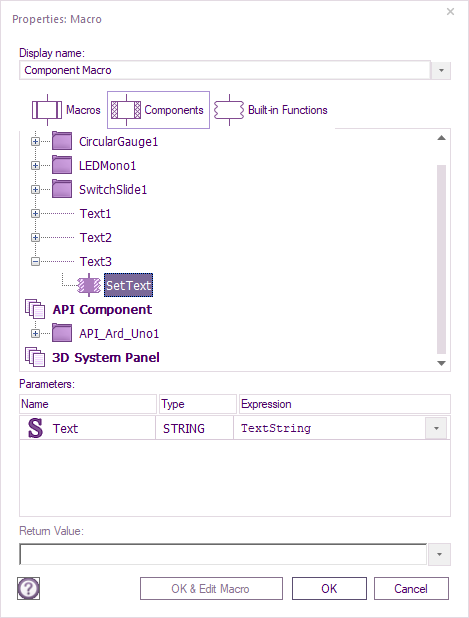Click the OK & Edit Macro button

click(211, 589)
